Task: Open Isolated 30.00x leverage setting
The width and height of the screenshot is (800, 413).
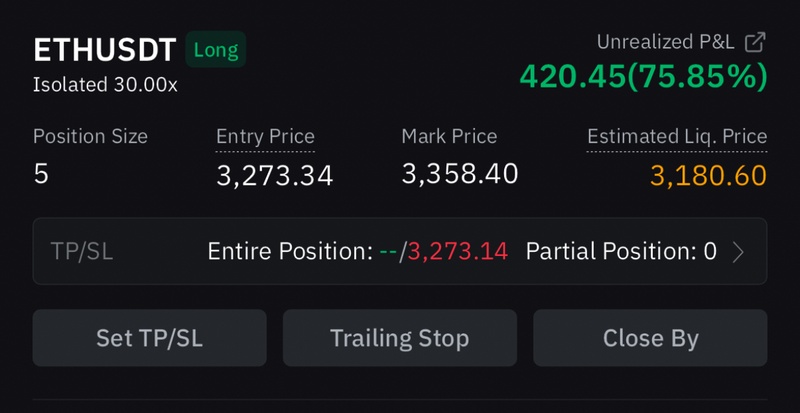Action: point(105,85)
